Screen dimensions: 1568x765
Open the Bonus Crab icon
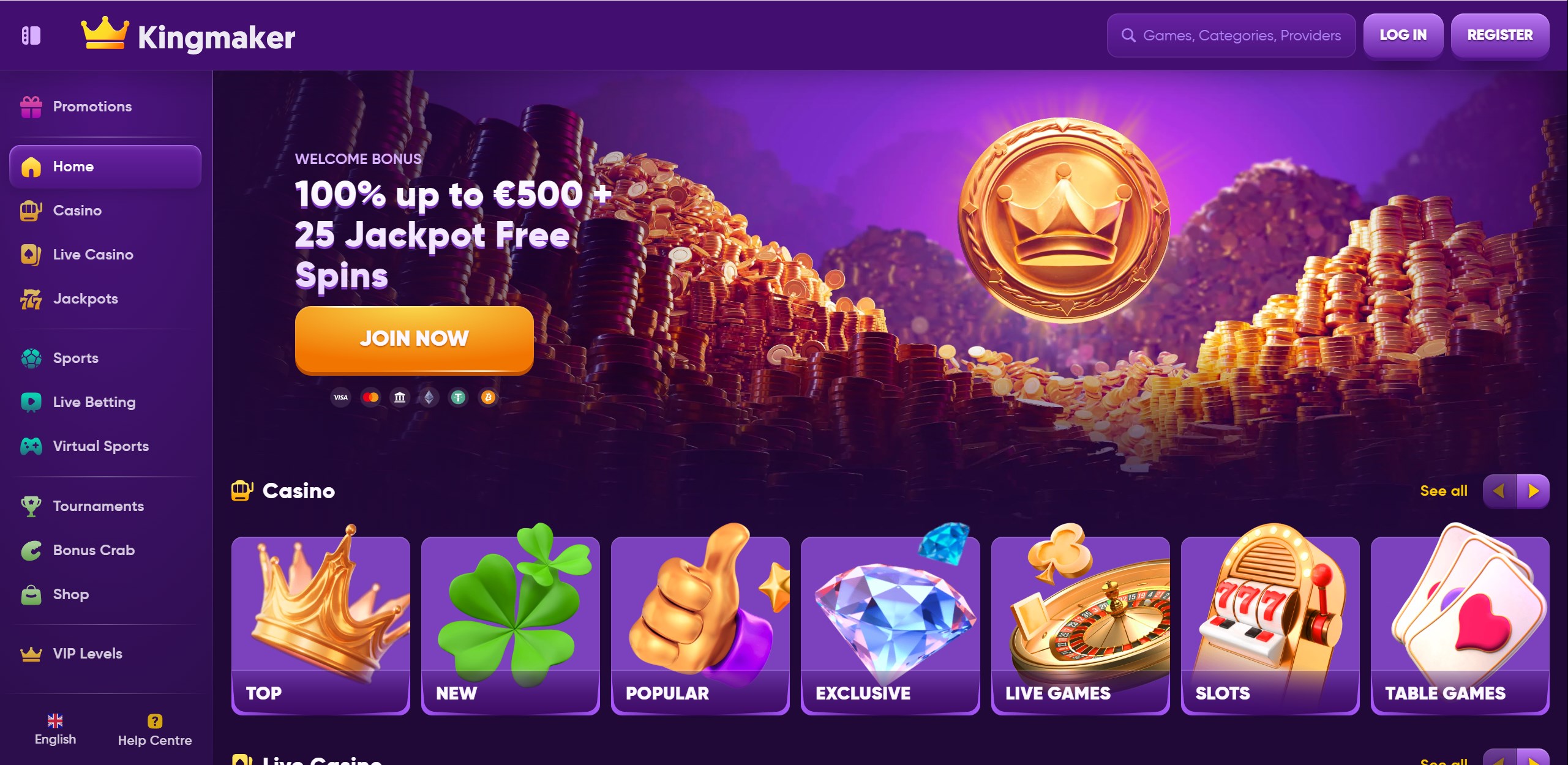31,550
